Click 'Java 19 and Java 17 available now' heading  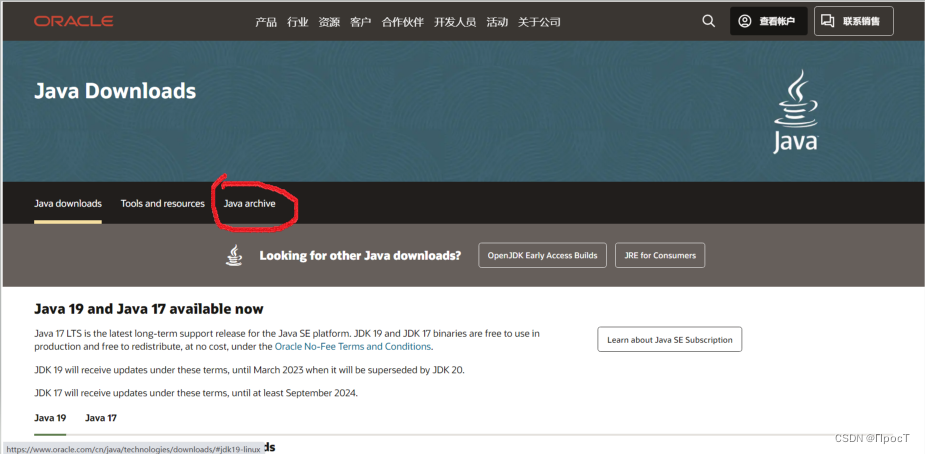pos(149,309)
